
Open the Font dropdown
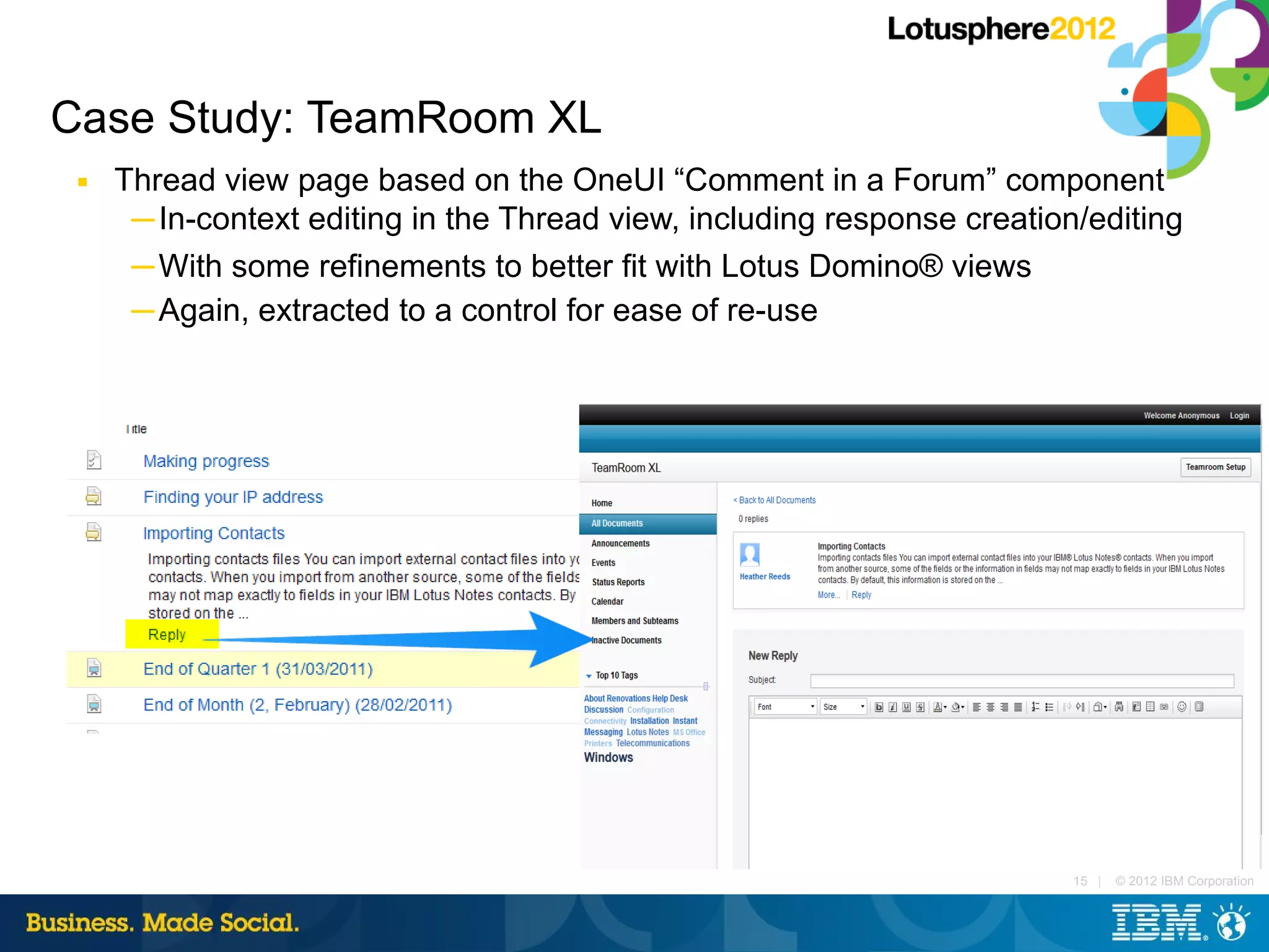(x=785, y=707)
